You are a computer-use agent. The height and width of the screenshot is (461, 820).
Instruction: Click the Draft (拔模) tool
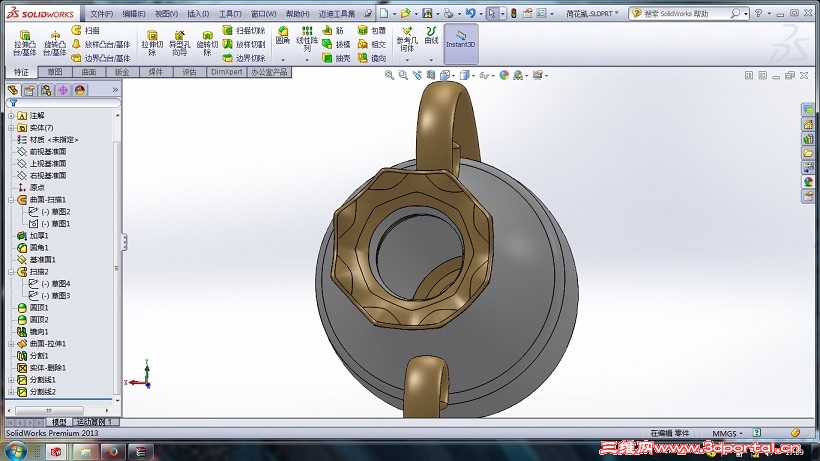(x=336, y=44)
